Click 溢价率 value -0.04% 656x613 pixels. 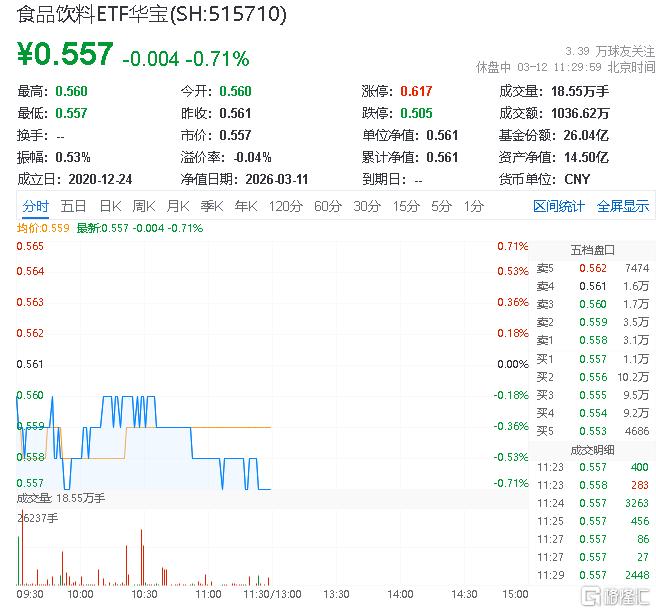pyautogui.click(x=253, y=157)
